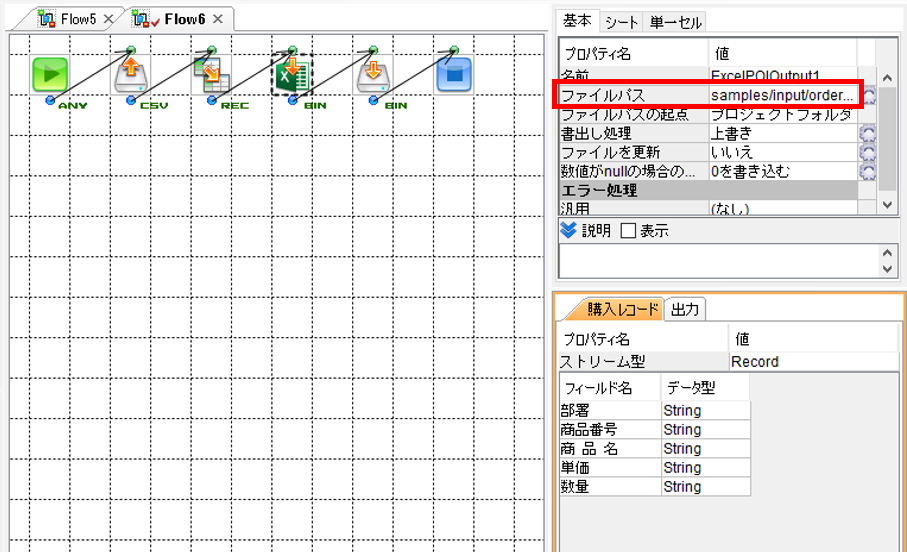Click the property list scrollbar down arrow
Image resolution: width=907 pixels, height=552 pixels.
coord(887,204)
